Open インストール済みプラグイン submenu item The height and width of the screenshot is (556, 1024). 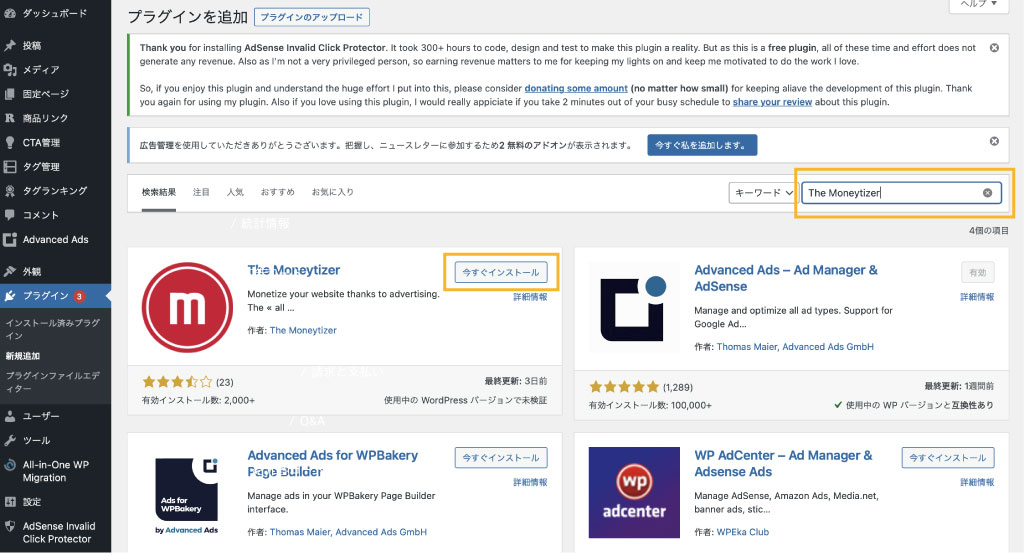coord(53,329)
